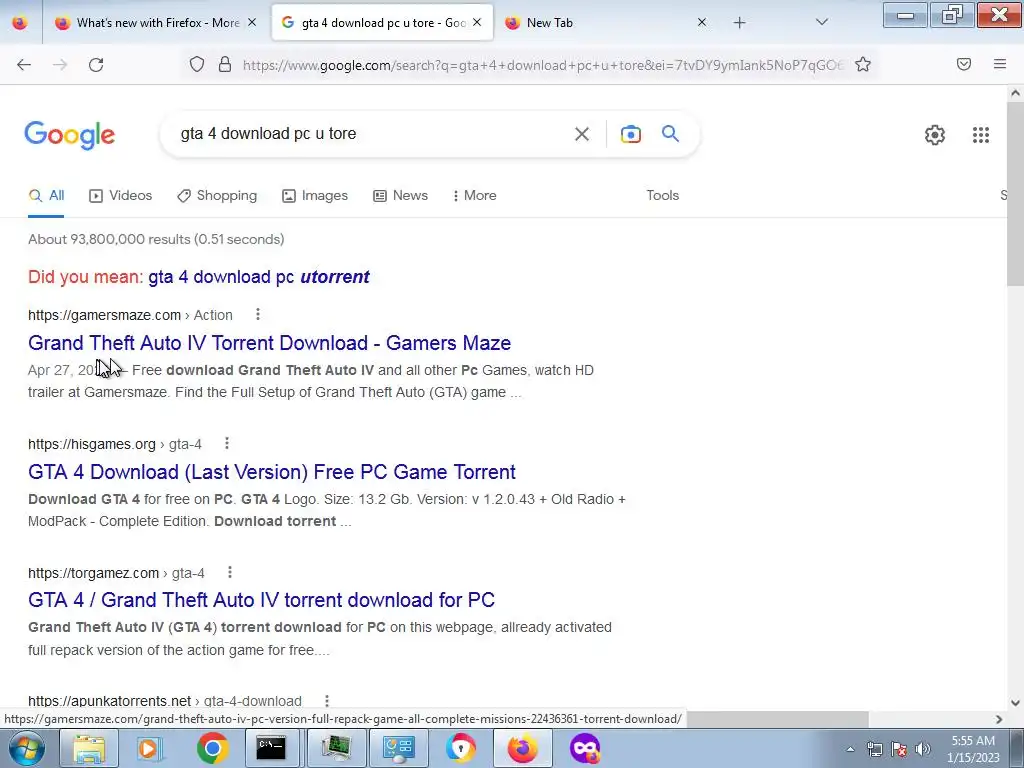Viewport: 1024px width, 768px height.
Task: Open options dots for hisgames.org result
Action: [227, 443]
